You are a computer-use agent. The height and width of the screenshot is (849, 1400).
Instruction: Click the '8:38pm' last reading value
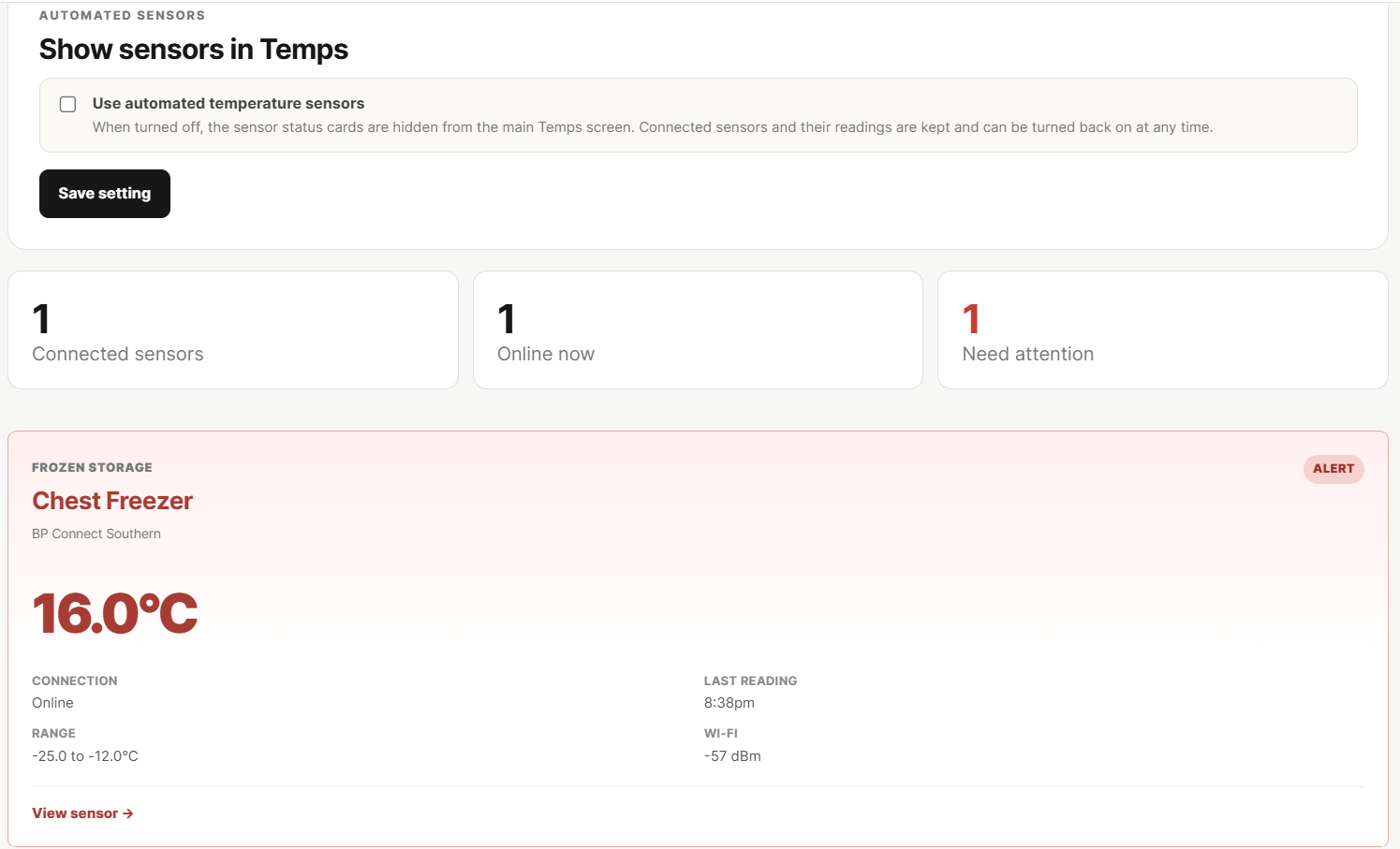click(x=729, y=703)
